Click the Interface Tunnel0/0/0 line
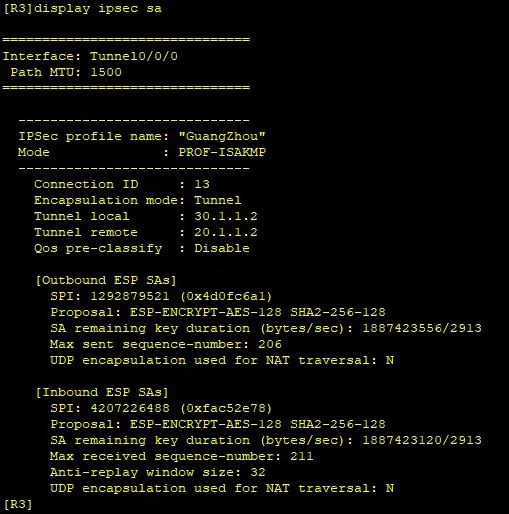Screen dimensions: 509x514 pyautogui.click(x=90, y=56)
